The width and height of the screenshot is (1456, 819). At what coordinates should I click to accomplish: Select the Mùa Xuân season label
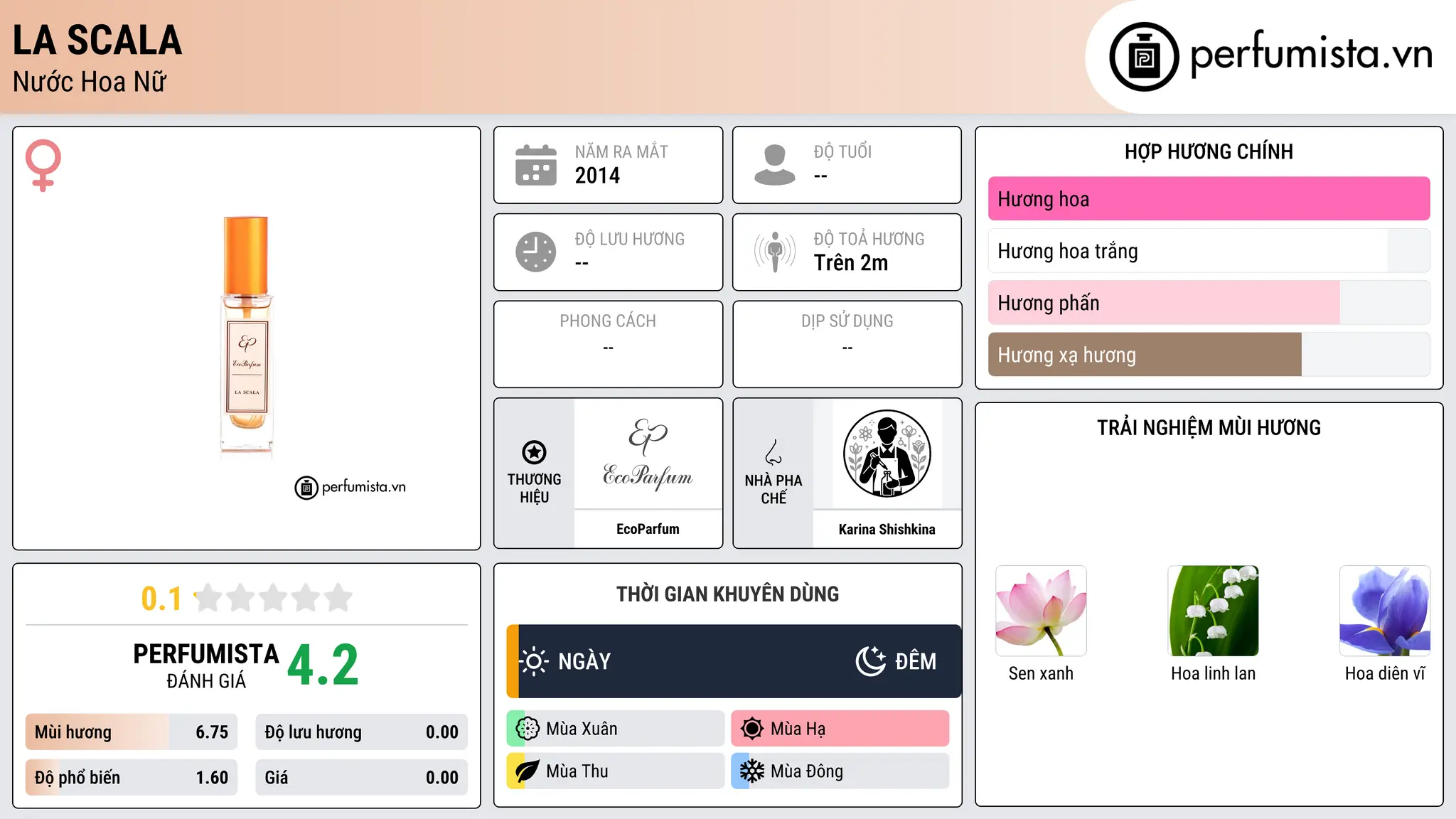pyautogui.click(x=582, y=729)
